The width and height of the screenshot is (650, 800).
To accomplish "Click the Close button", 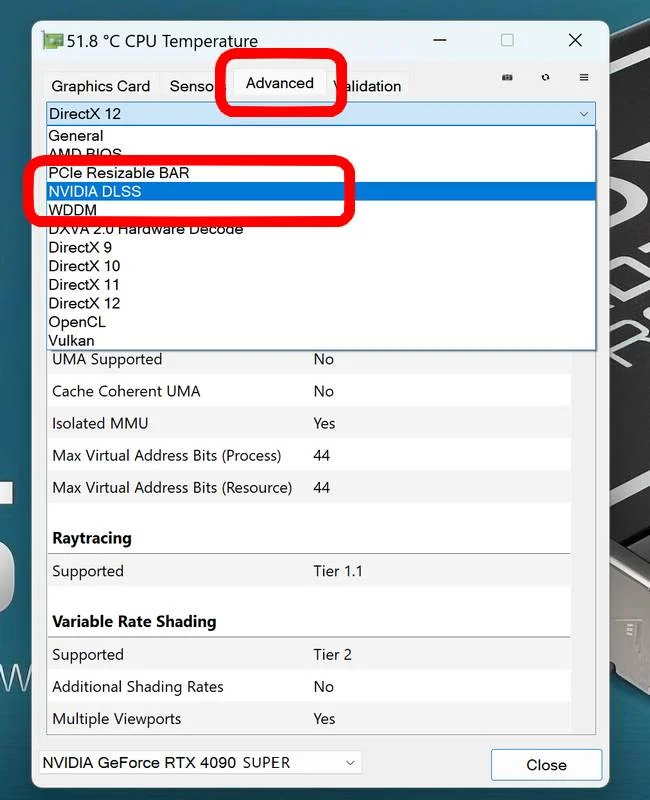I will click(x=546, y=765).
